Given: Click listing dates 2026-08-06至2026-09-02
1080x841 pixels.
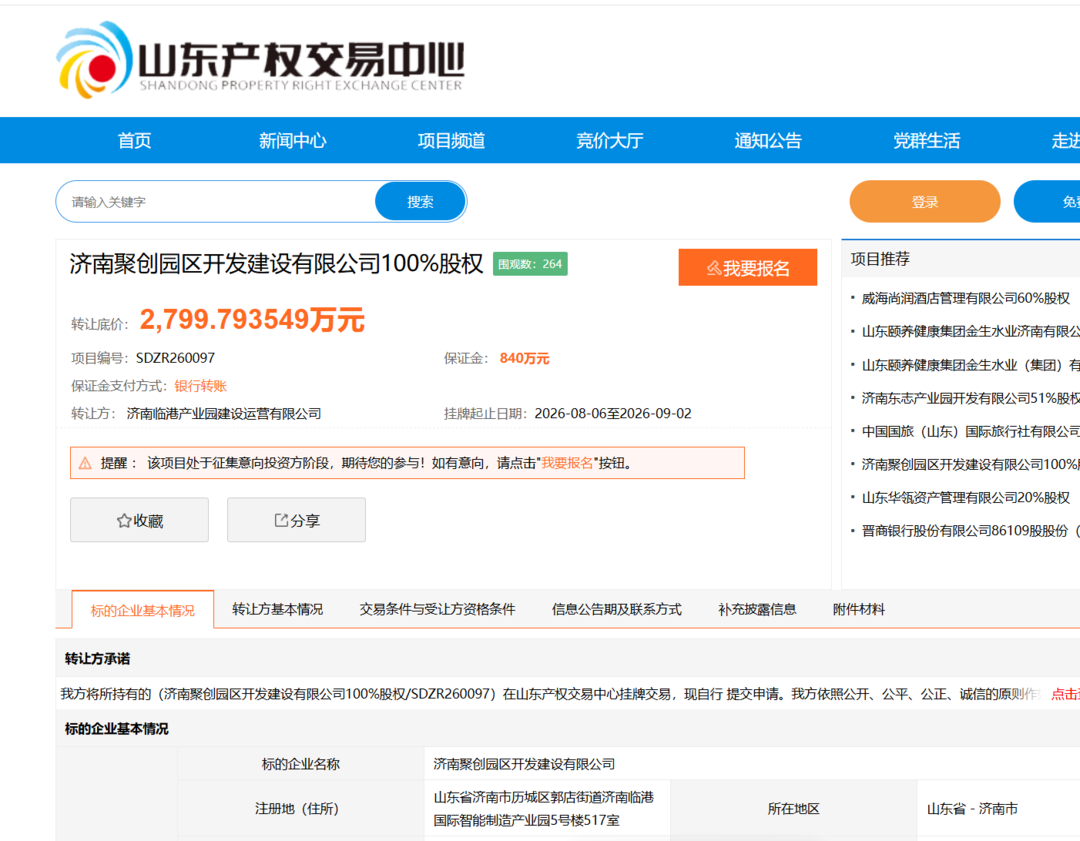Looking at the screenshot, I should pos(613,413).
